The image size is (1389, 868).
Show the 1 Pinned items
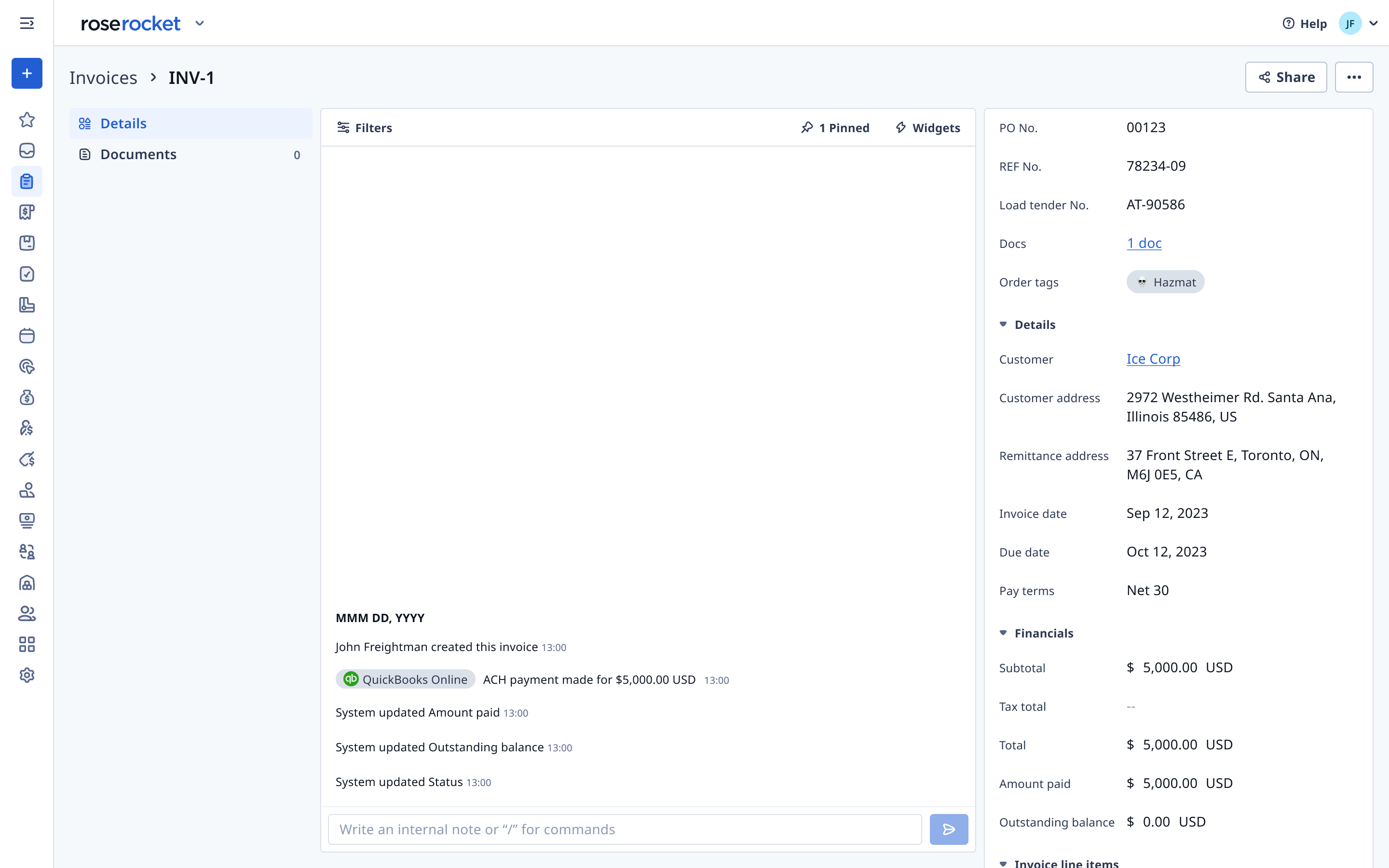coord(835,127)
